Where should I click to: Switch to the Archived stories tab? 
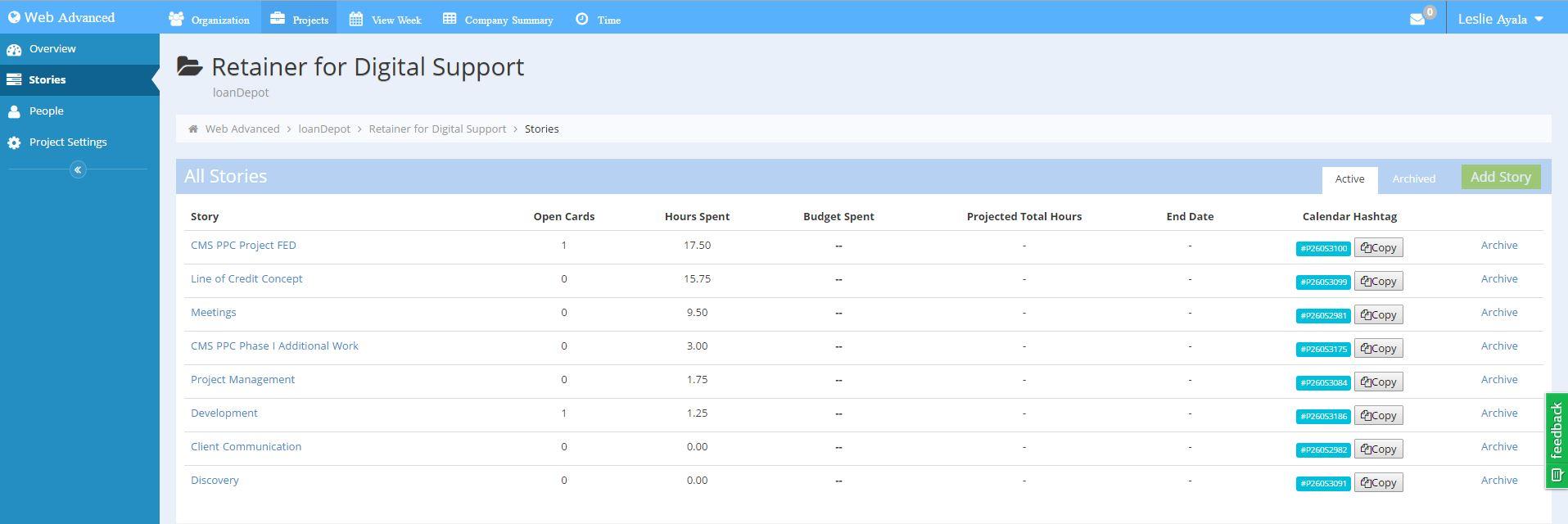click(x=1413, y=179)
